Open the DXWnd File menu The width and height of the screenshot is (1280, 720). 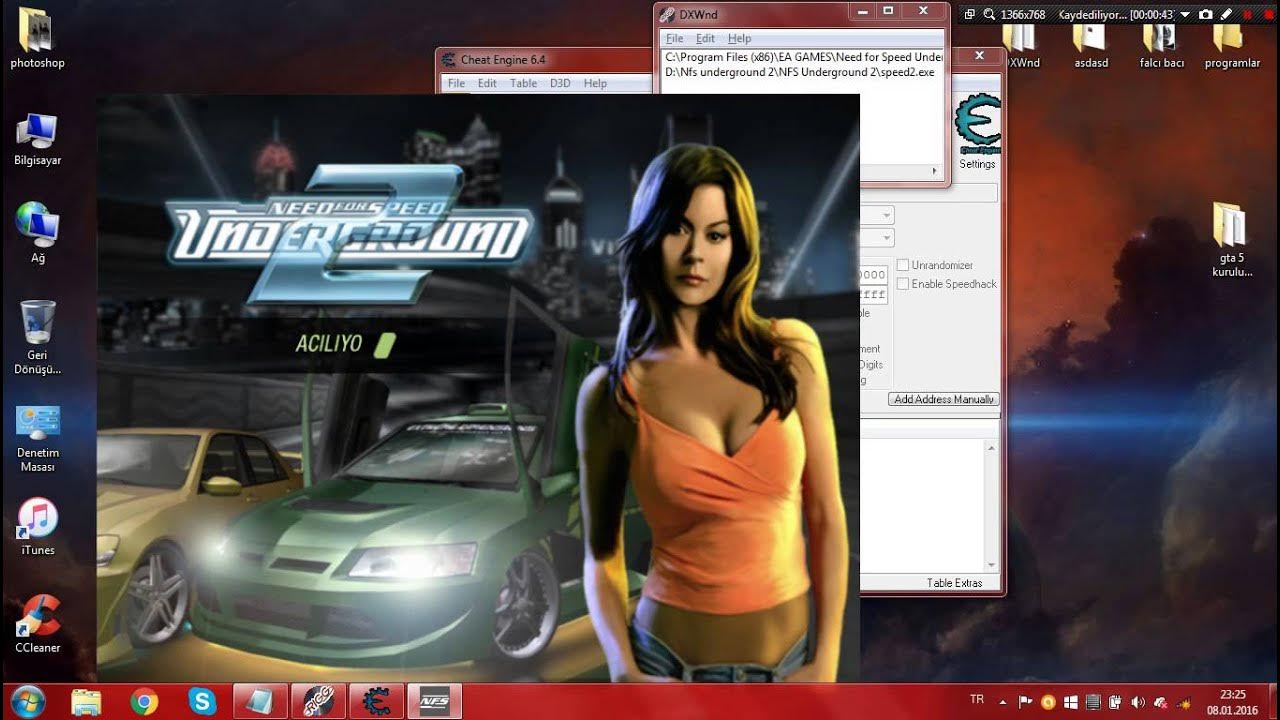(x=675, y=38)
